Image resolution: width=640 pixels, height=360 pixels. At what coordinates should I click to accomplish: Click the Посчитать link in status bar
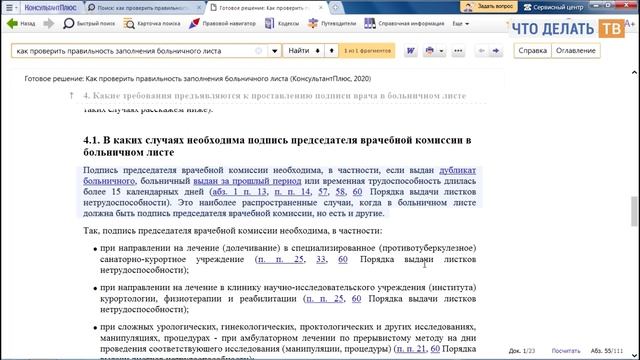click(x=566, y=351)
